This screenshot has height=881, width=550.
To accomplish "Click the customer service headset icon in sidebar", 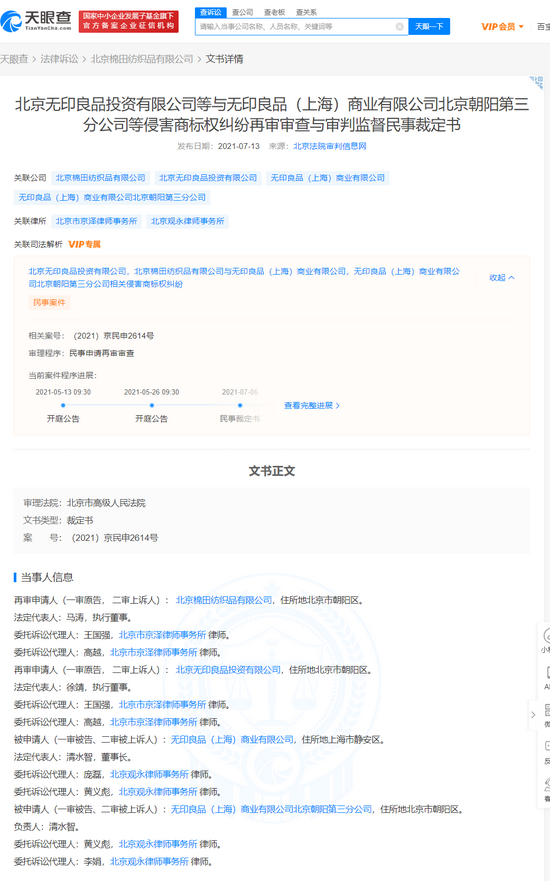I will (547, 785).
